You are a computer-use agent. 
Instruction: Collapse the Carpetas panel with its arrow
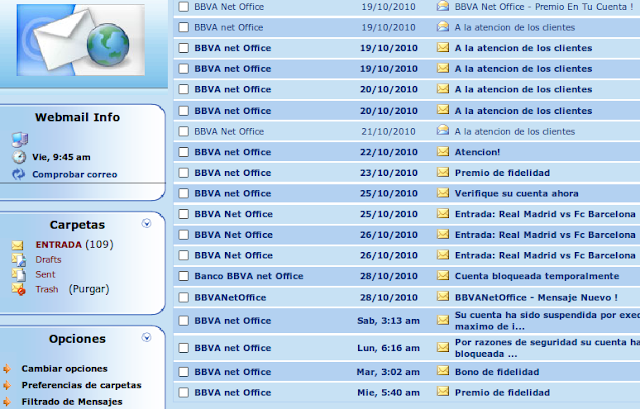click(x=146, y=223)
